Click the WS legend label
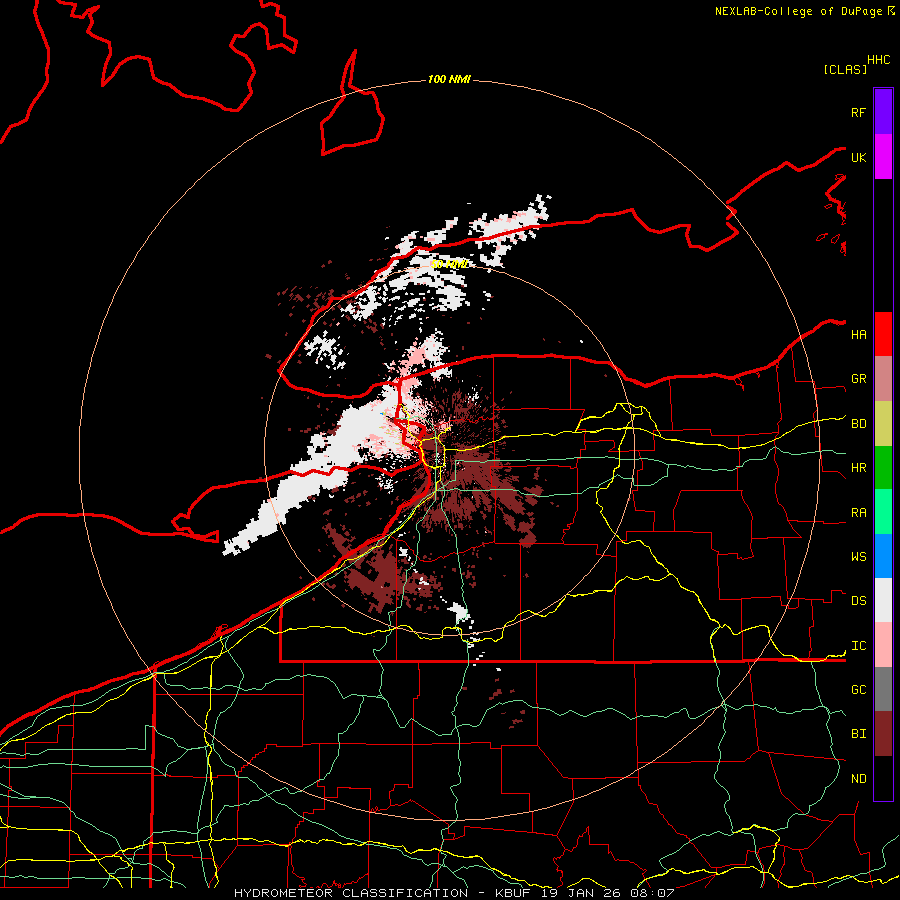This screenshot has width=900, height=900. [x=858, y=557]
